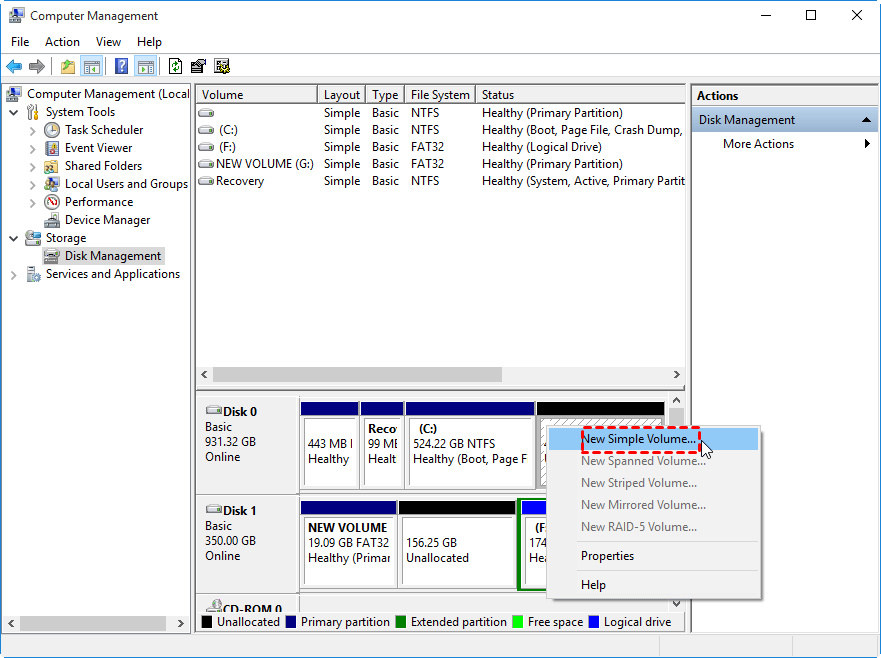Open the blue Help question-mark toolbar icon
The height and width of the screenshot is (658, 881).
pos(121,66)
